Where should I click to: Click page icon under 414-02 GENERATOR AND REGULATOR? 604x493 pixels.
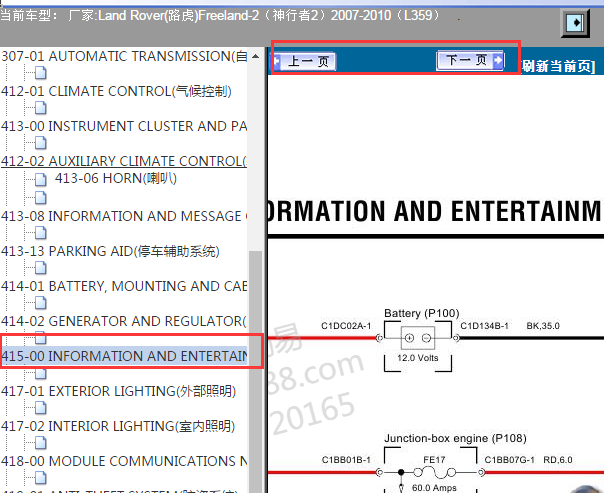point(40,338)
